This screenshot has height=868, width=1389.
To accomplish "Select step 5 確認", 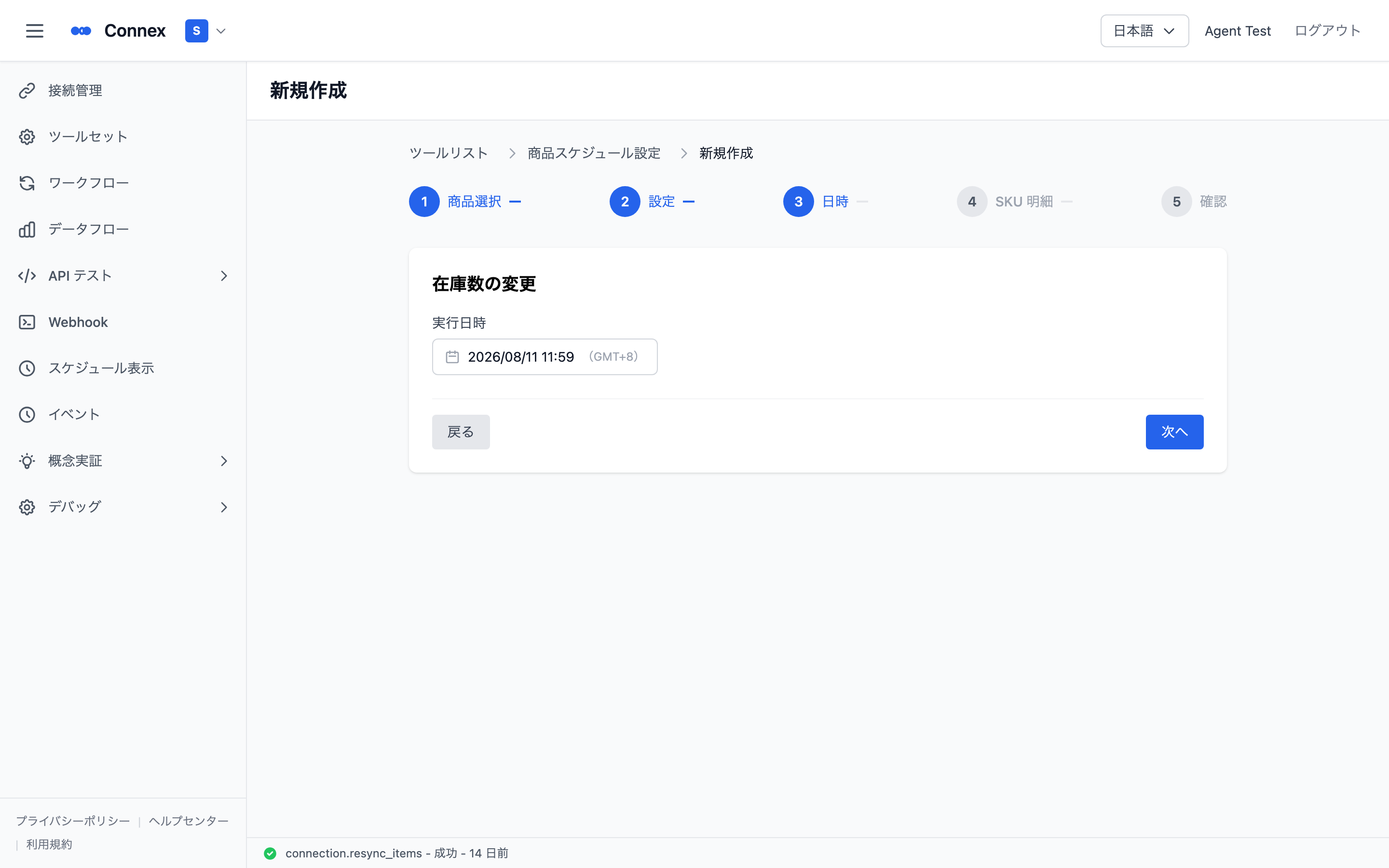I will 1194,202.
